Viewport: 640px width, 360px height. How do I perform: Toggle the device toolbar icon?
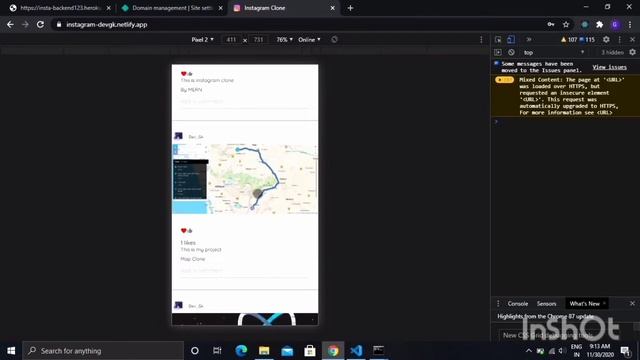coord(511,40)
